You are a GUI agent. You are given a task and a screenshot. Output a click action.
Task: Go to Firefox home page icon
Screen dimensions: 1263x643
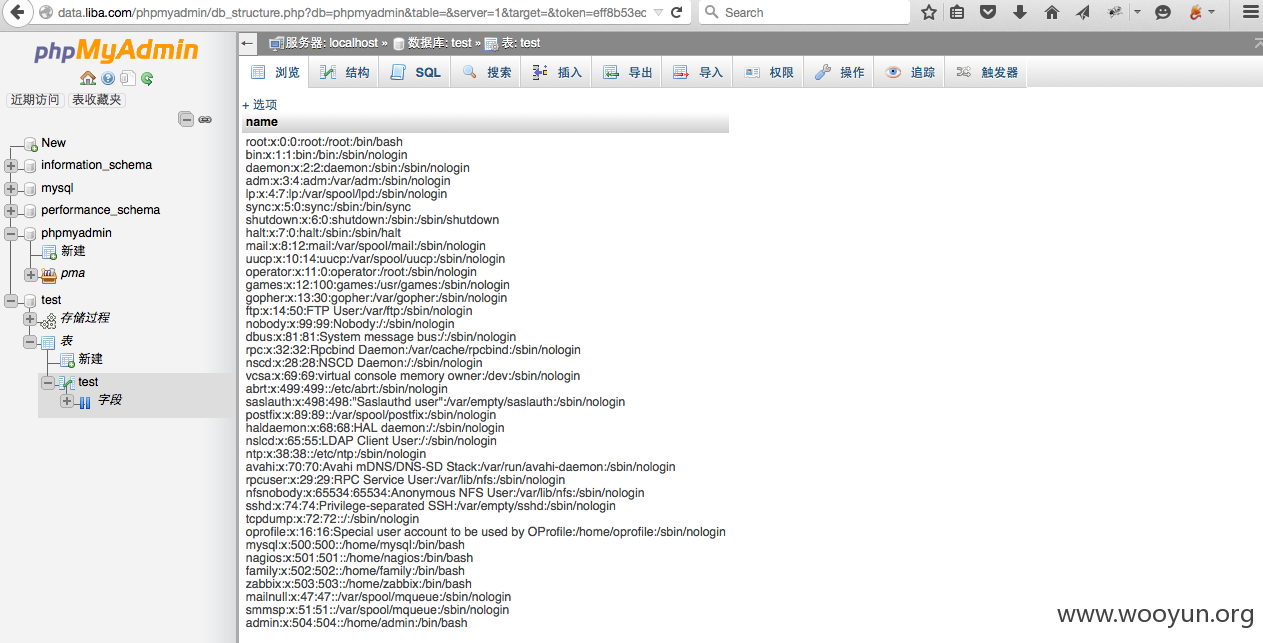pos(1052,13)
